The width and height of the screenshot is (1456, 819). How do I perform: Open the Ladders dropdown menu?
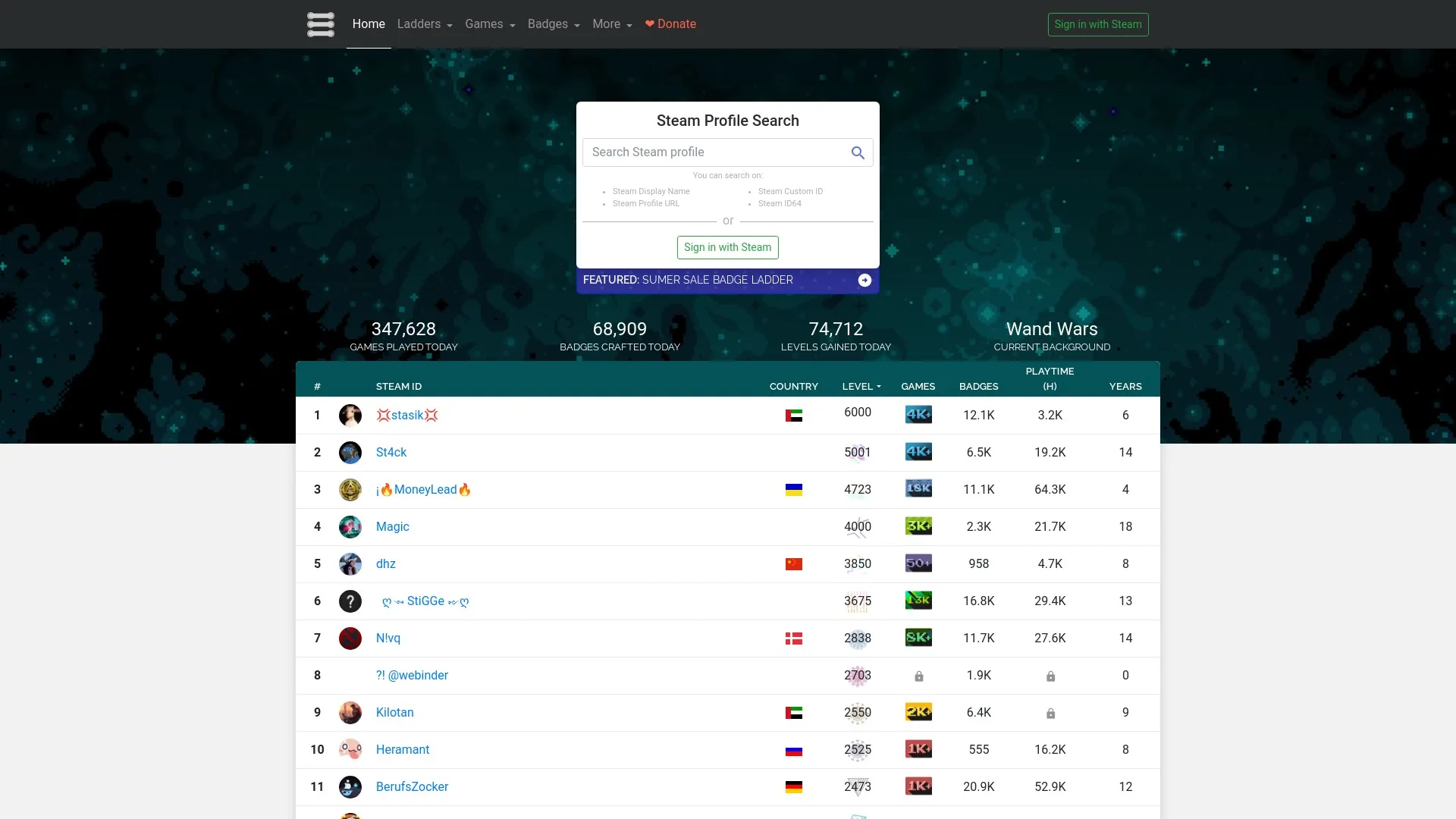(424, 24)
